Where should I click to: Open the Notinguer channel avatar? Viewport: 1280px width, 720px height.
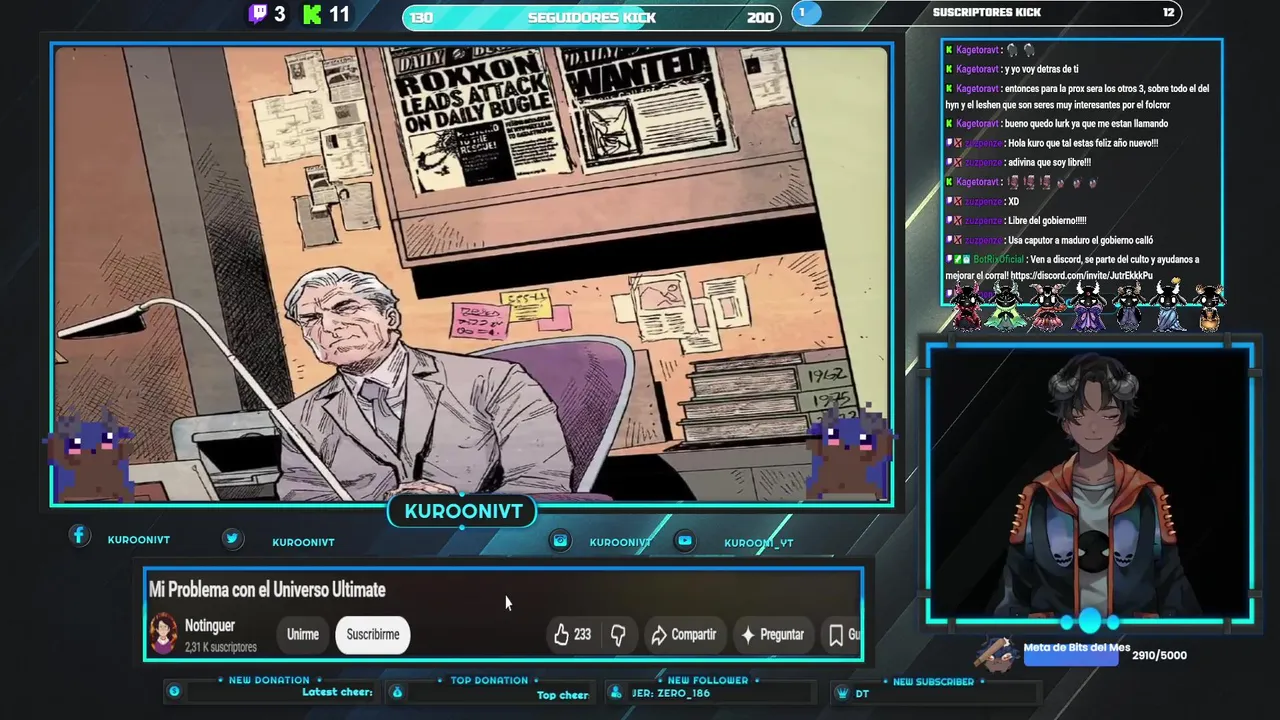point(163,634)
